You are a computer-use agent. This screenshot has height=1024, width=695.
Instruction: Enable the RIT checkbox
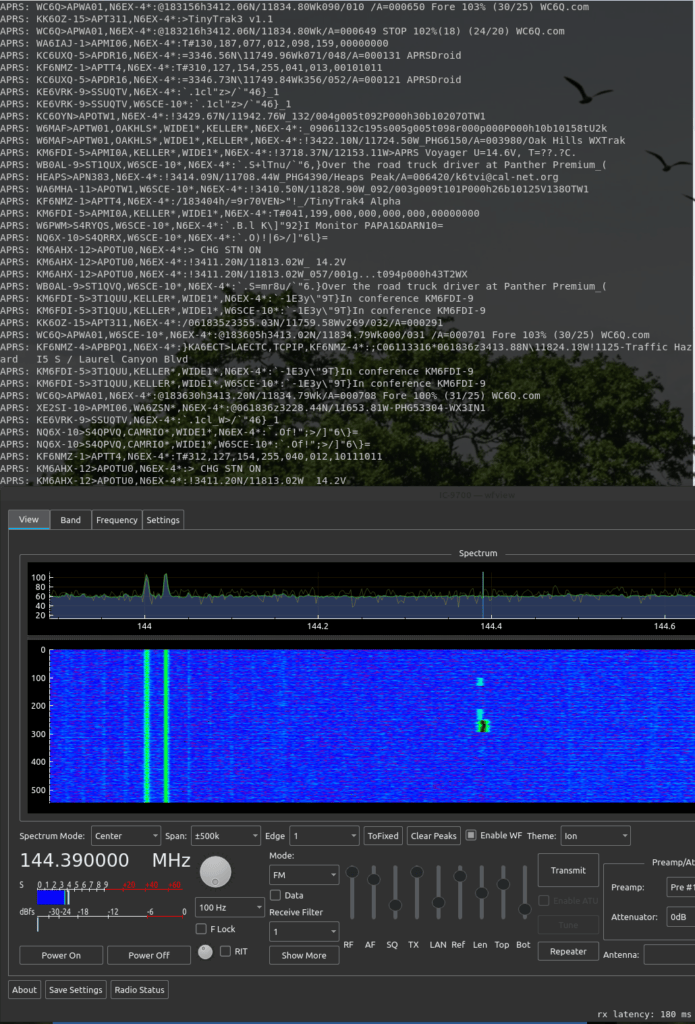click(225, 951)
